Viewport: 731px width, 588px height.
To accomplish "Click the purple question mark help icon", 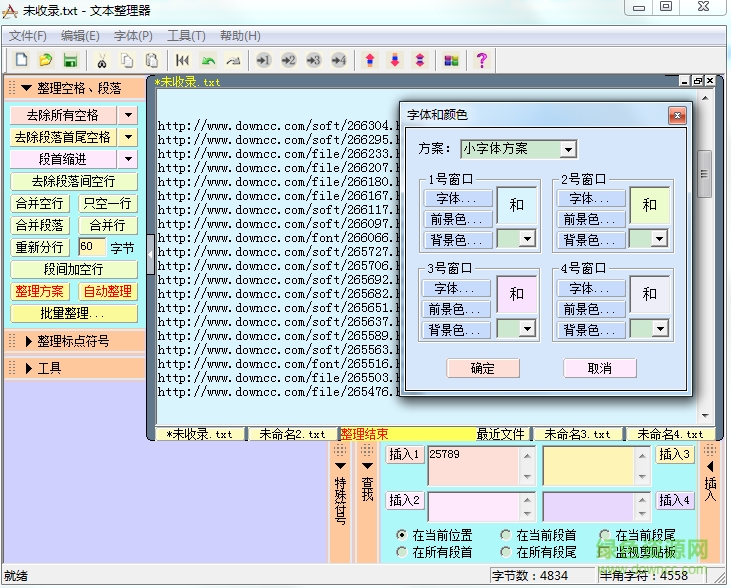I will [481, 60].
